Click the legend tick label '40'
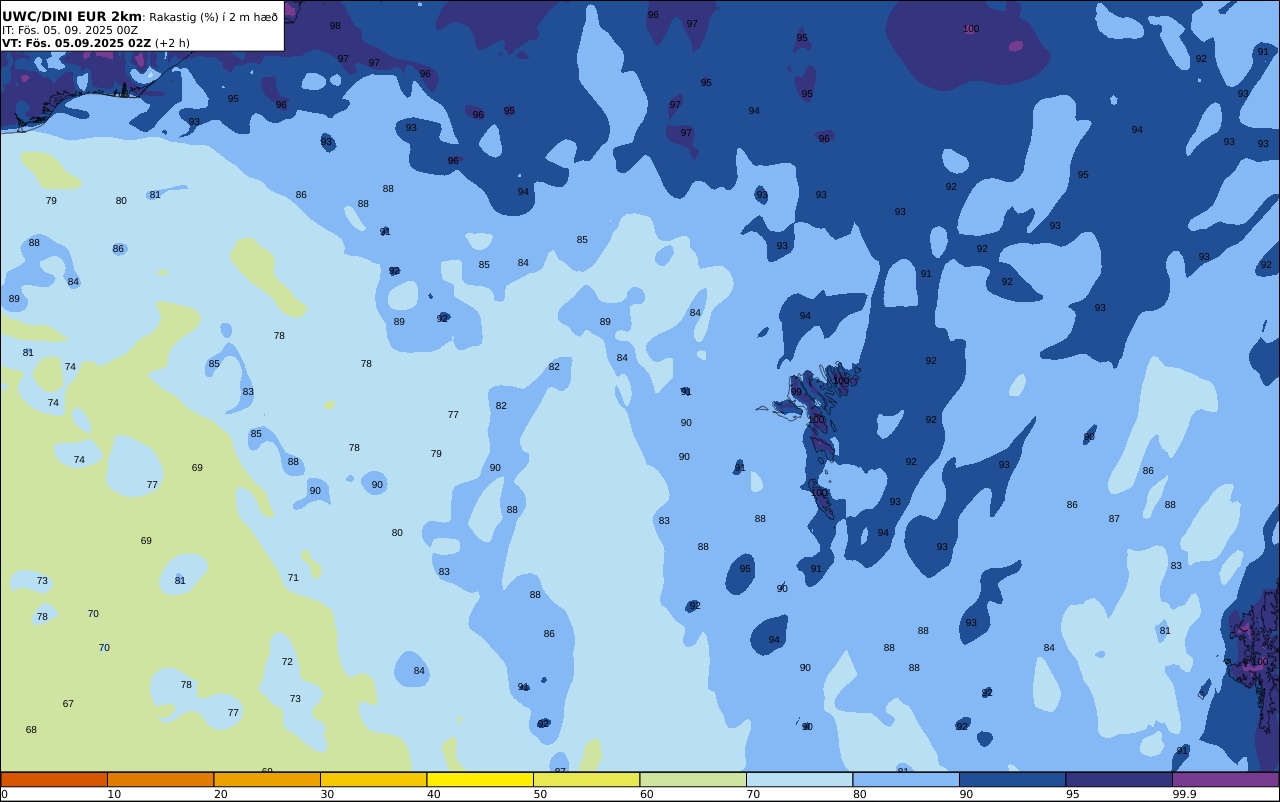 click(433, 794)
